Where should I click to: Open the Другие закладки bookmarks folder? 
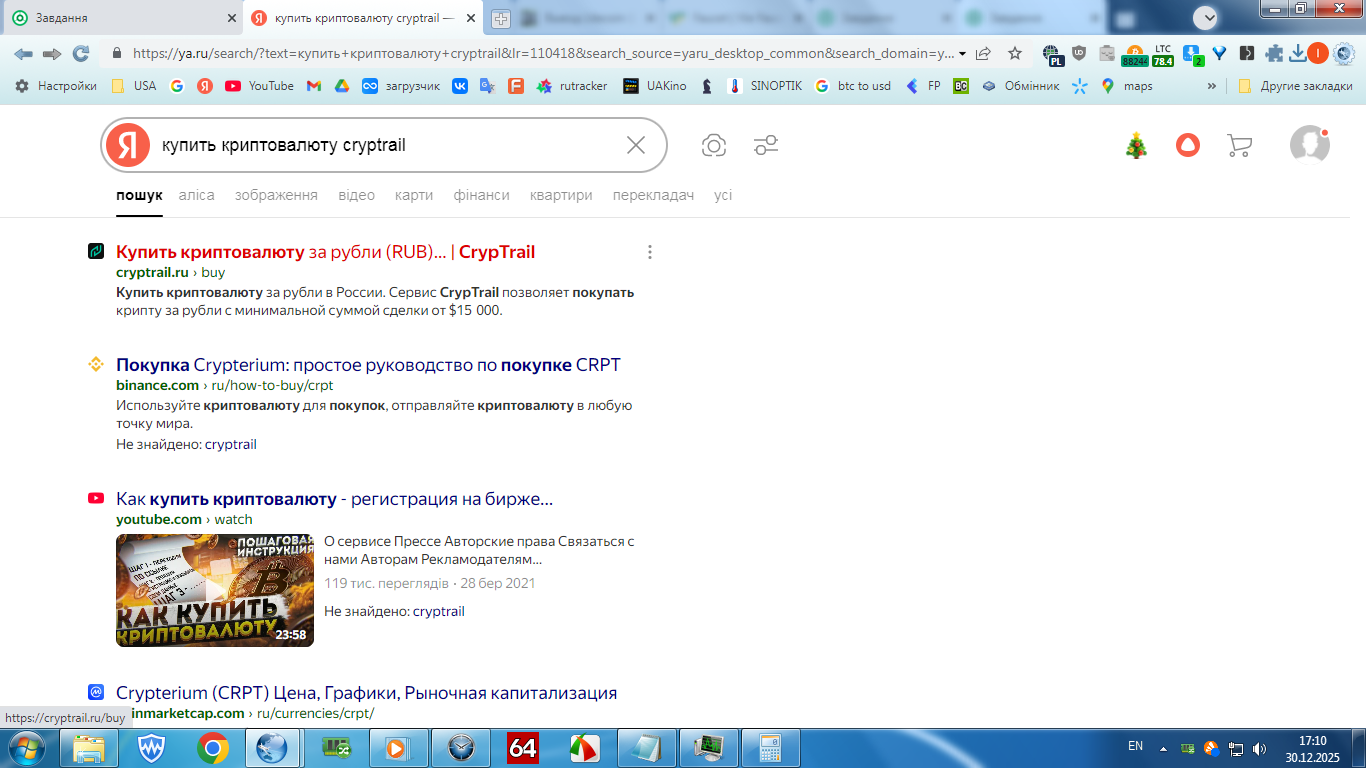1295,86
